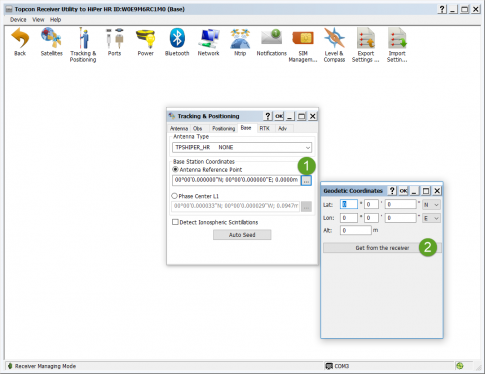Image resolution: width=485 pixels, height=374 pixels.
Task: Open the Ports settings
Action: 114,42
